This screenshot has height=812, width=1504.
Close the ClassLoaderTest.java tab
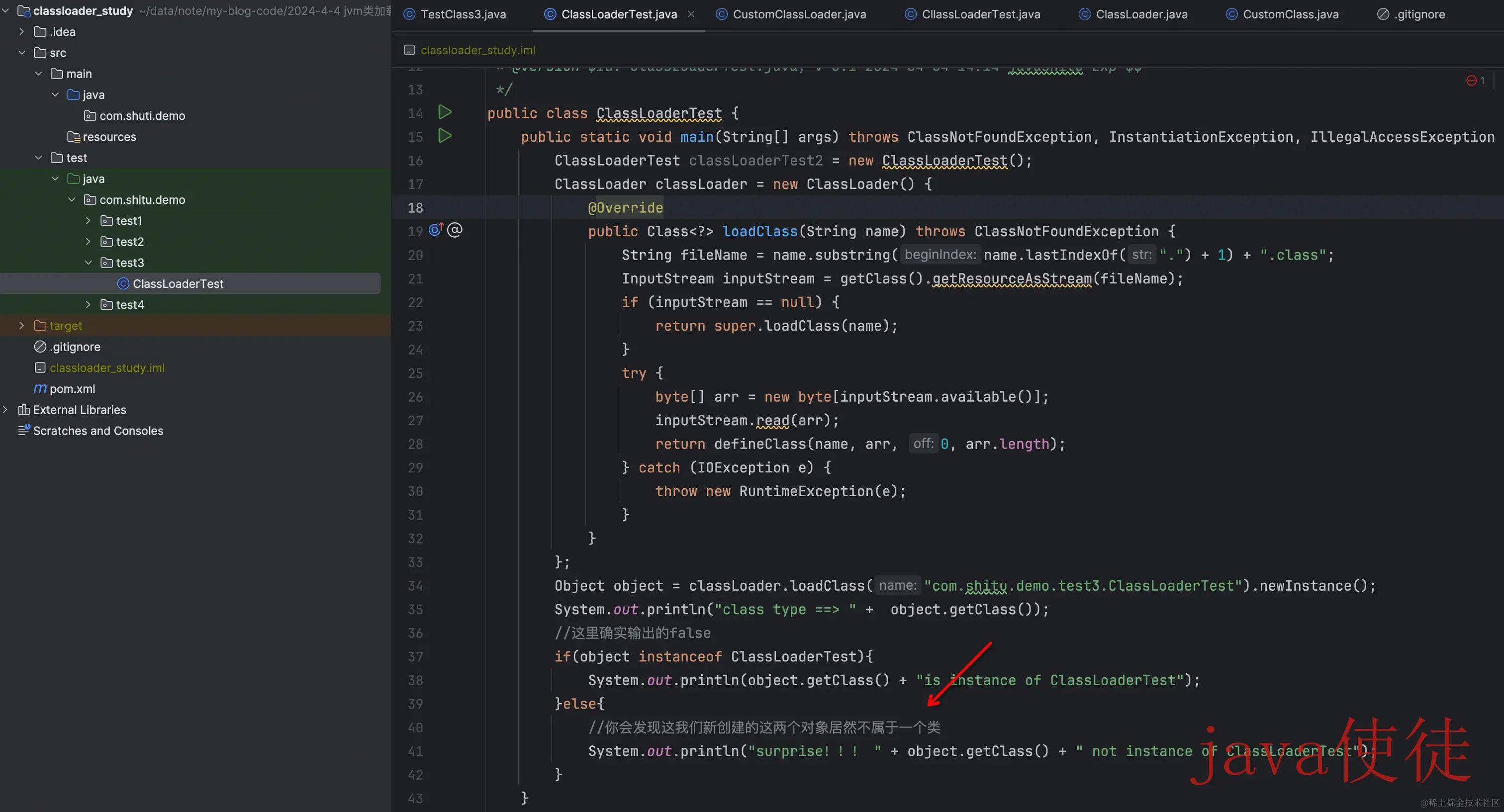(691, 14)
